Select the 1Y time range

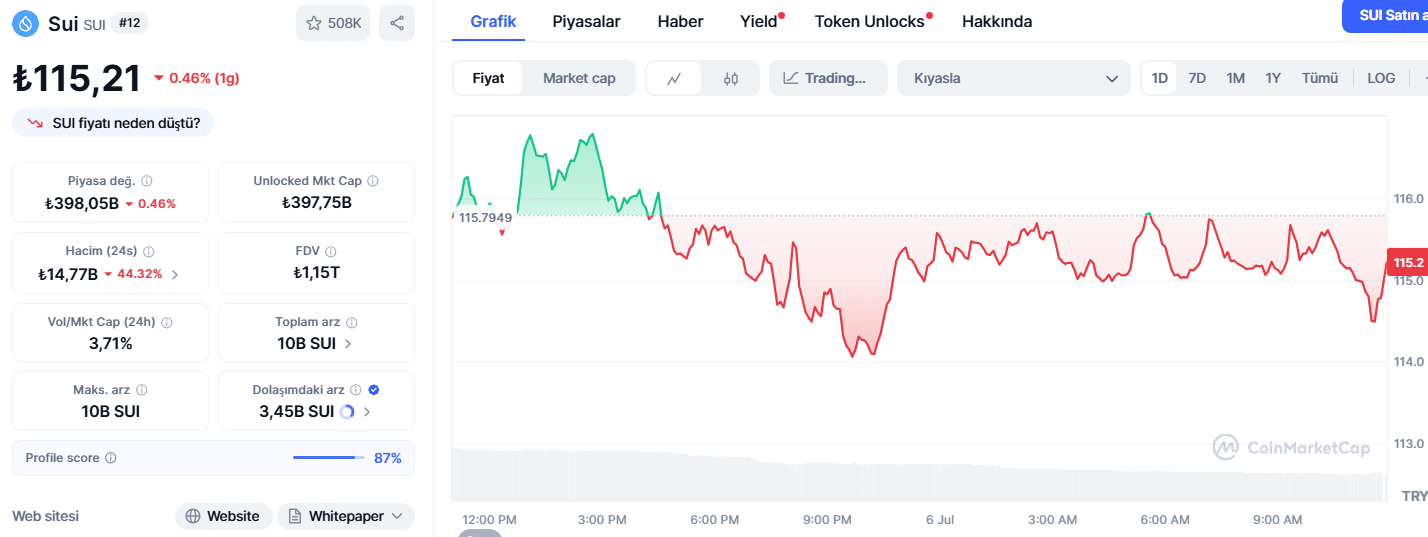point(1273,78)
